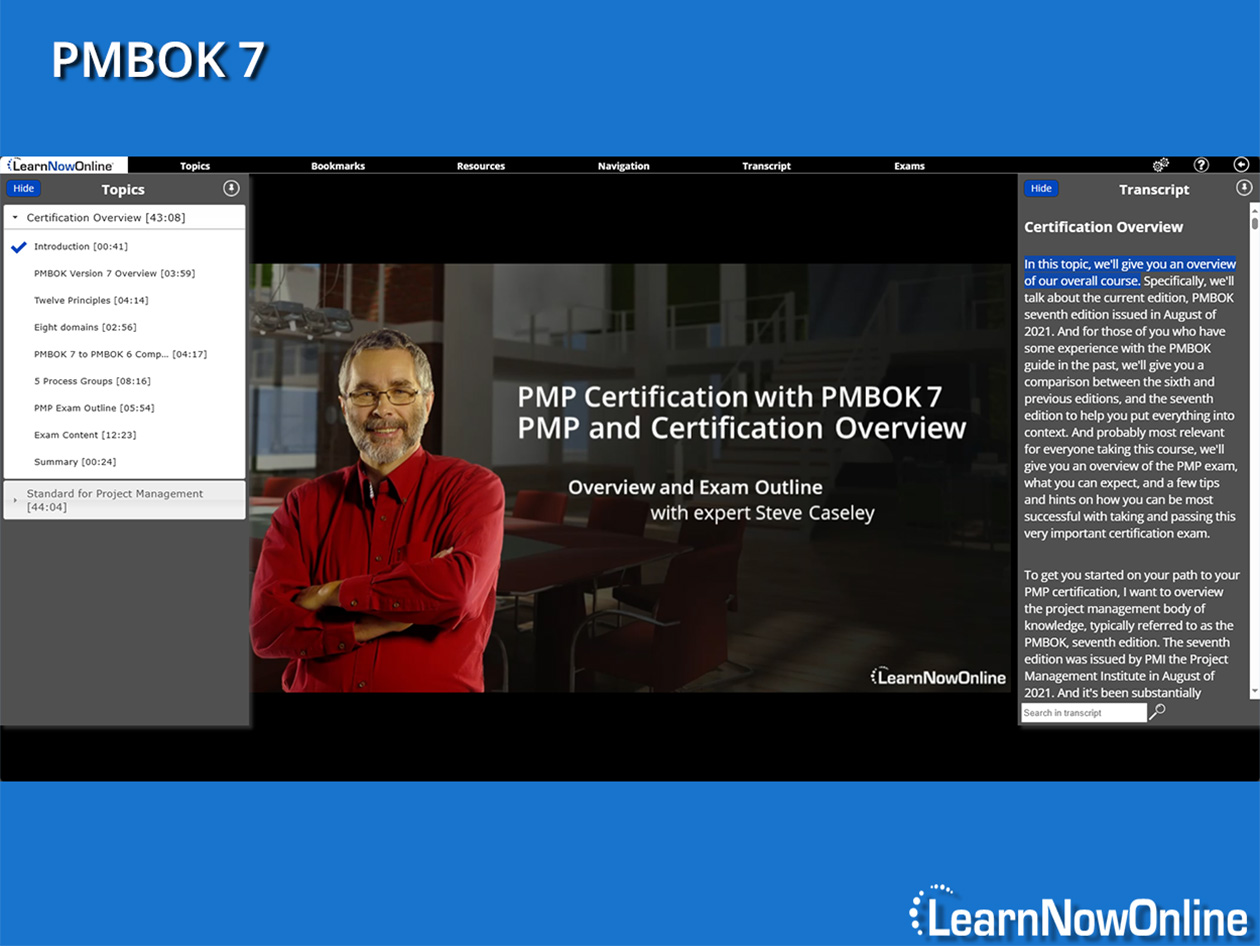Click the LearnNowOnline logo in top bar
Viewport: 1260px width, 946px height.
65,165
